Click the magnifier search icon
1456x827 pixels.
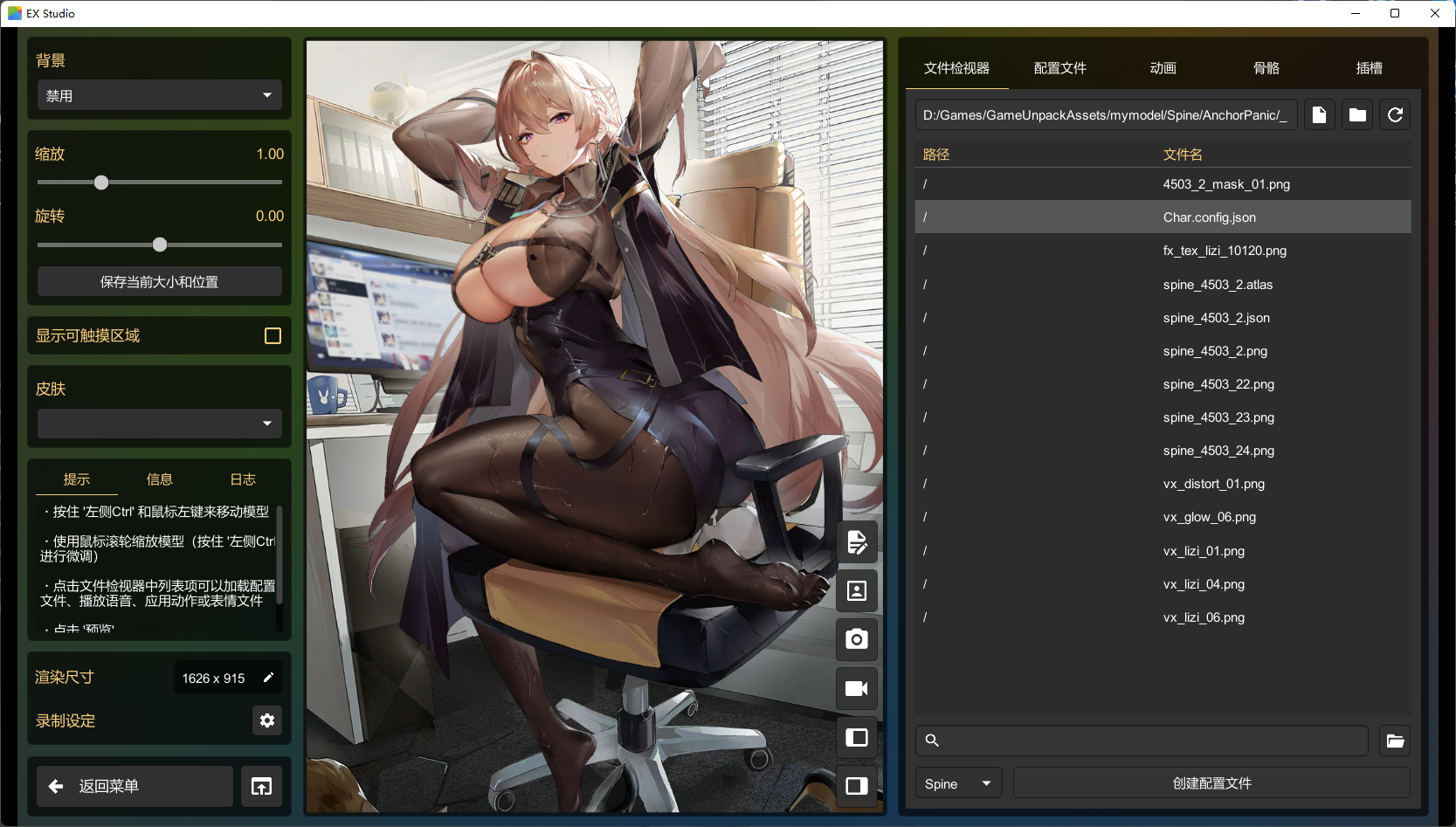[932, 741]
